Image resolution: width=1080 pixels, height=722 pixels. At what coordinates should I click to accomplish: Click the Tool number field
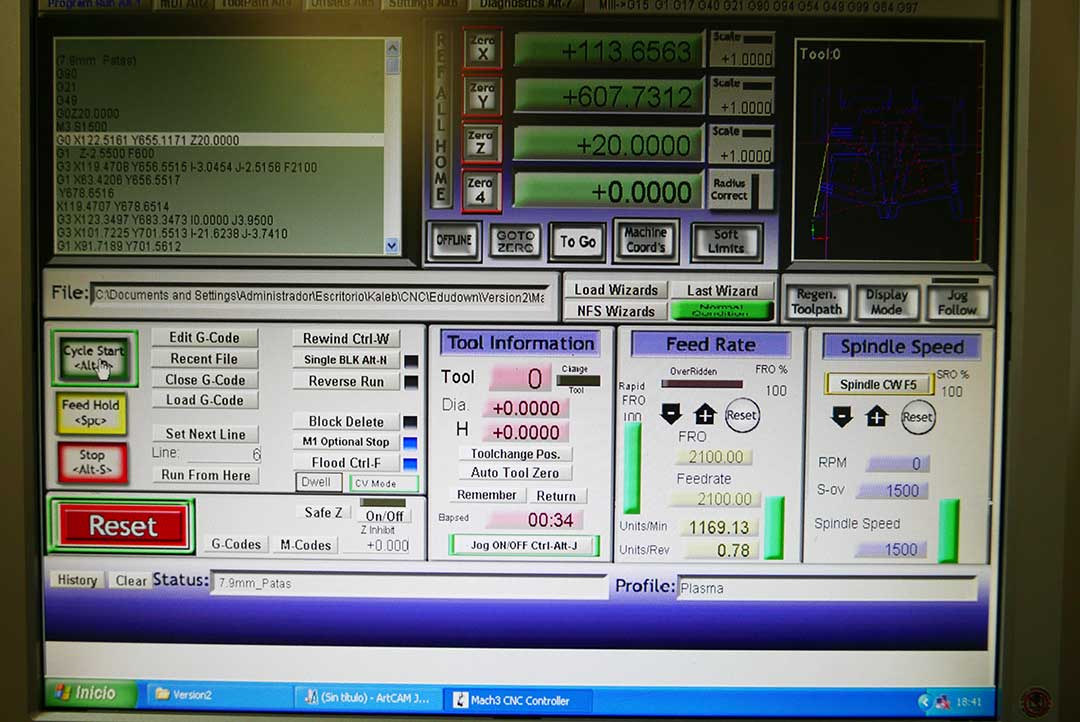[x=520, y=378]
